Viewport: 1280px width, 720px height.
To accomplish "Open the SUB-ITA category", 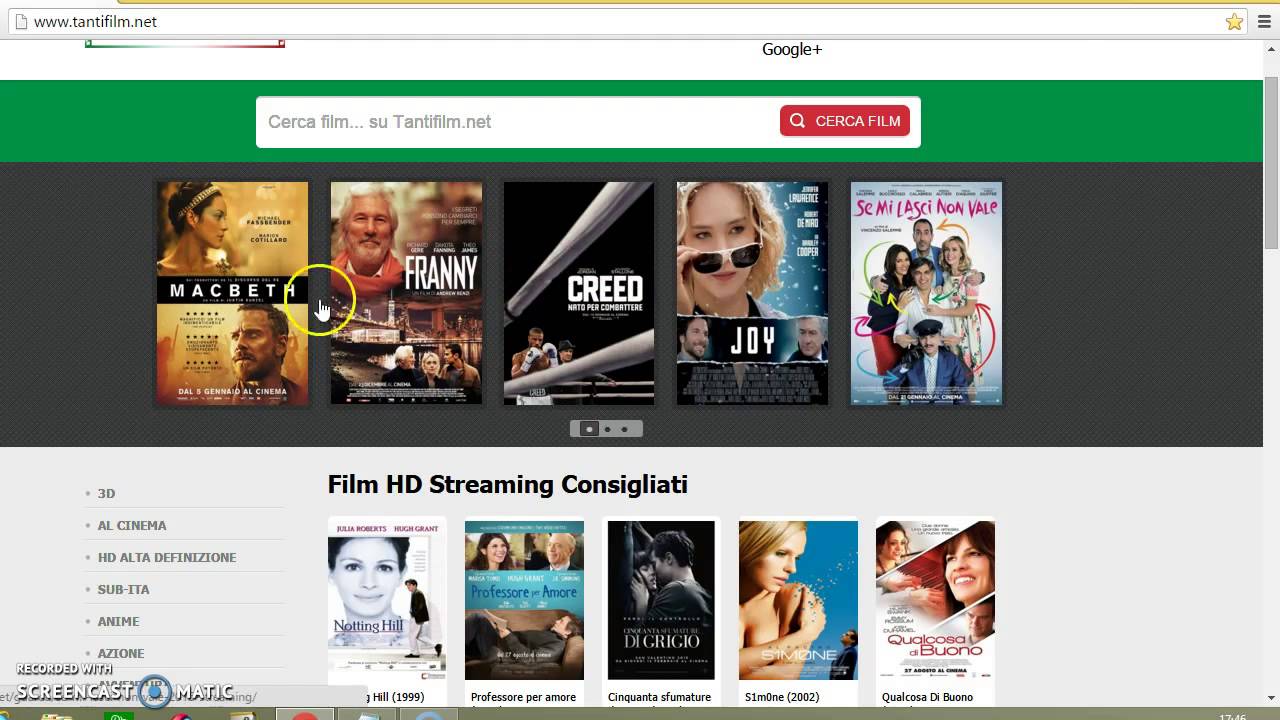I will [123, 589].
